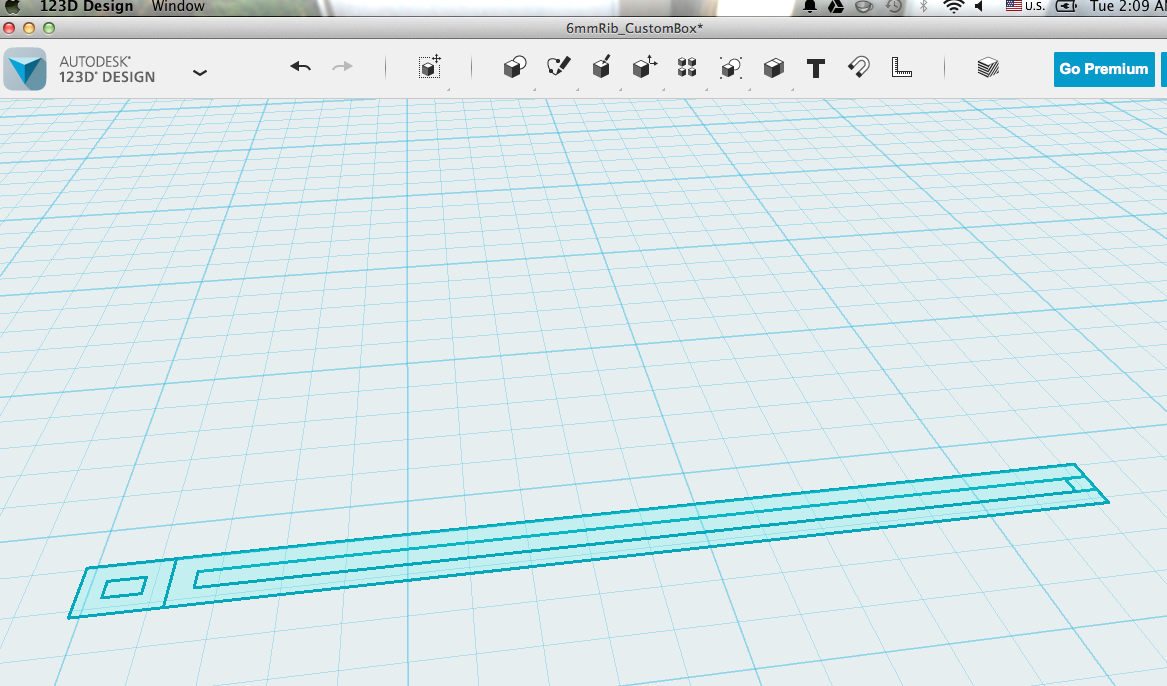Viewport: 1167px width, 686px height.
Task: Open the Wi-Fi status menu
Action: pyautogui.click(x=953, y=7)
